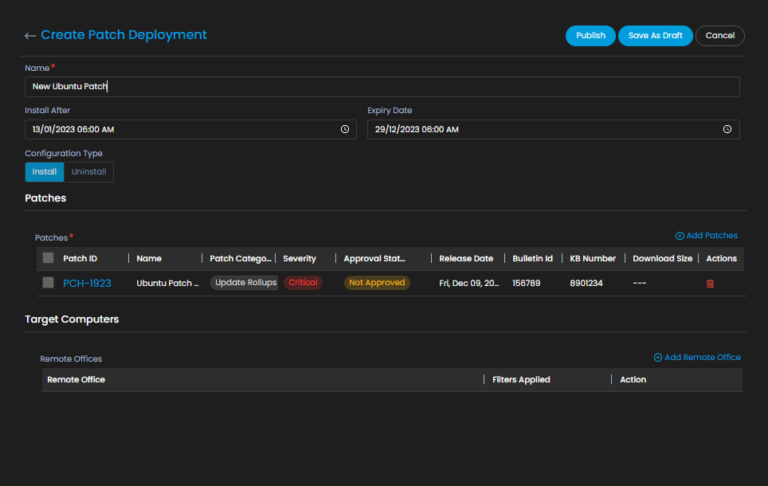Viewport: 768px width, 486px height.
Task: Sort by the Release Date column header
Action: pos(466,258)
